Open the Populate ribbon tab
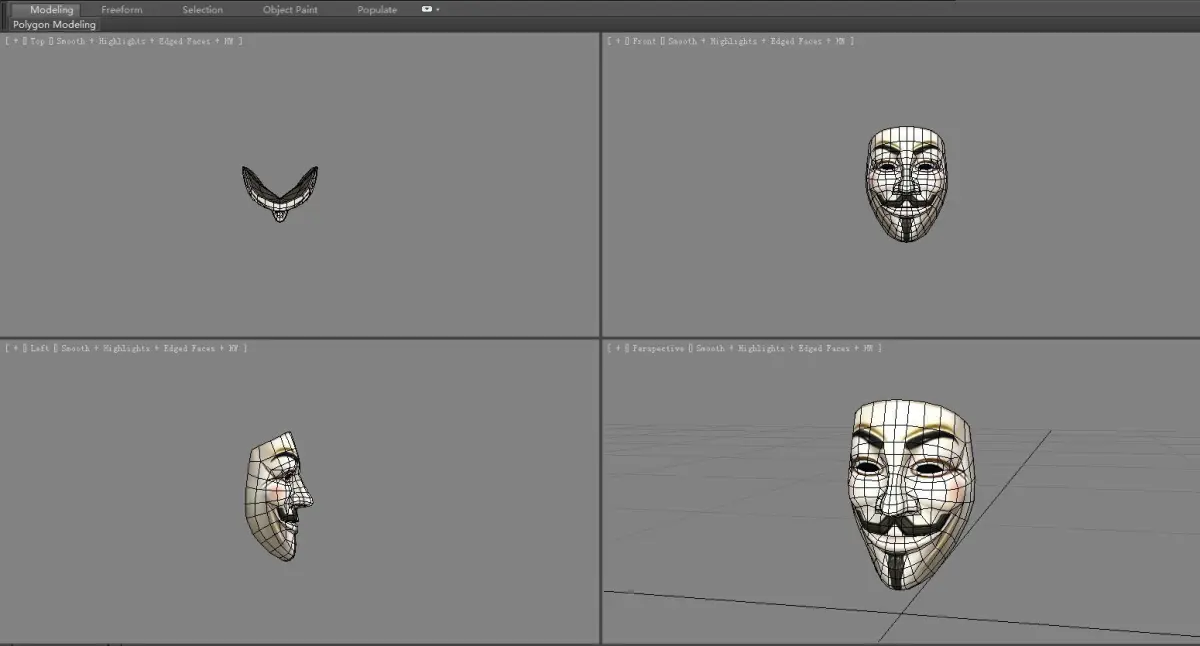The width and height of the screenshot is (1200, 646). pos(377,10)
